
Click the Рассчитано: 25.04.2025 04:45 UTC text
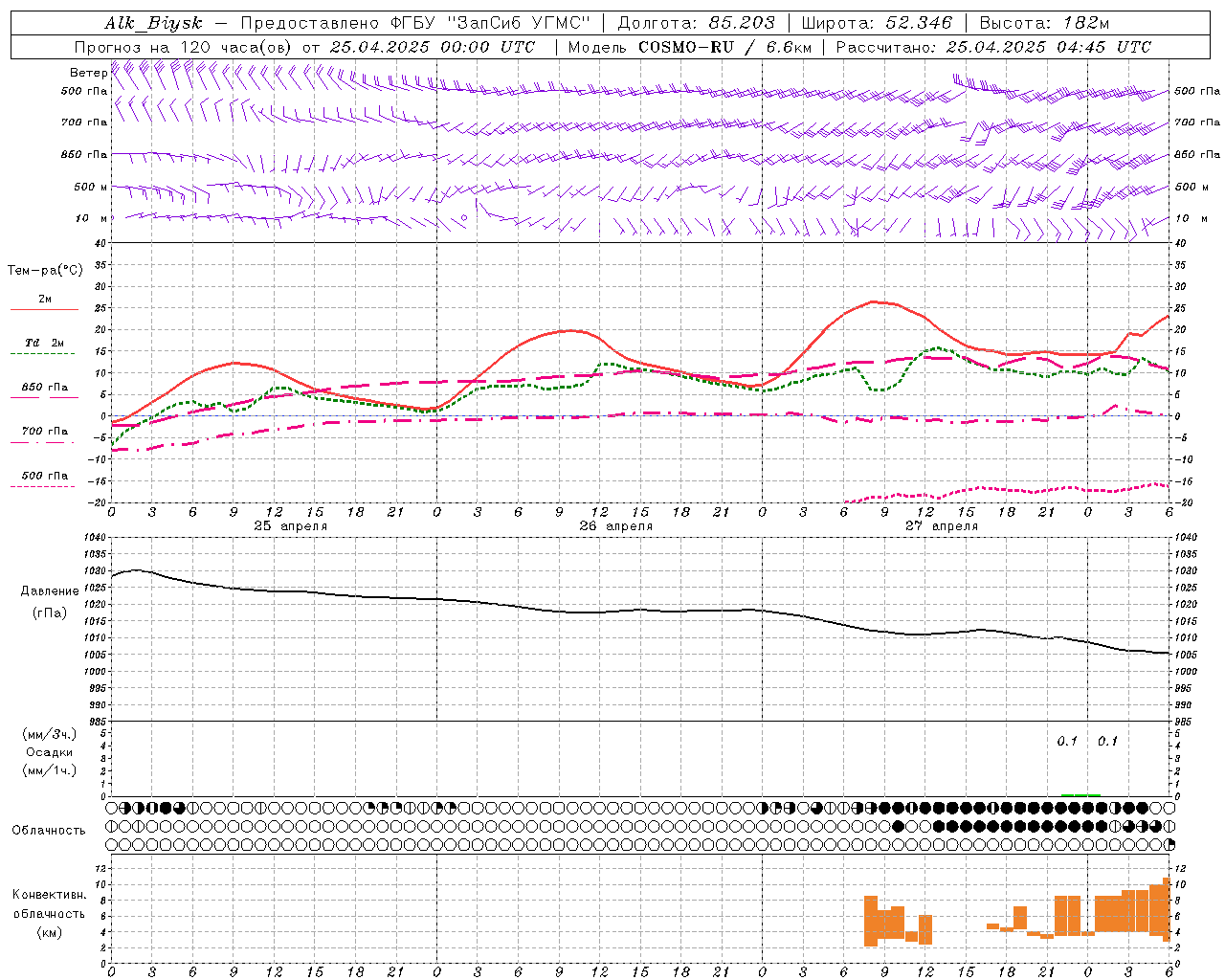click(x=993, y=47)
